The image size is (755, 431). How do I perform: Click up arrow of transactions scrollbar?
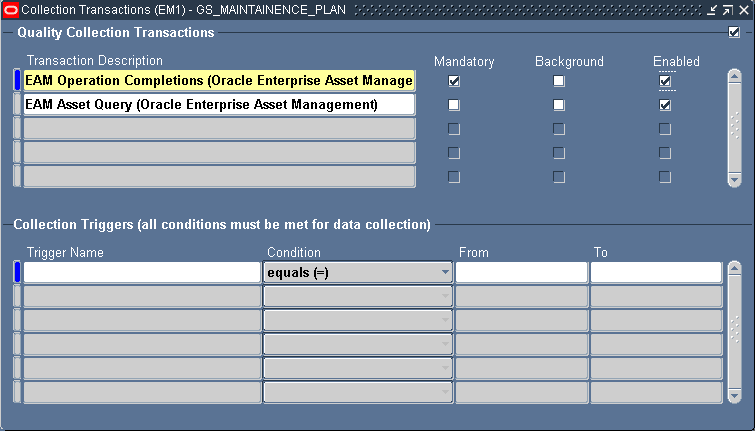point(734,76)
